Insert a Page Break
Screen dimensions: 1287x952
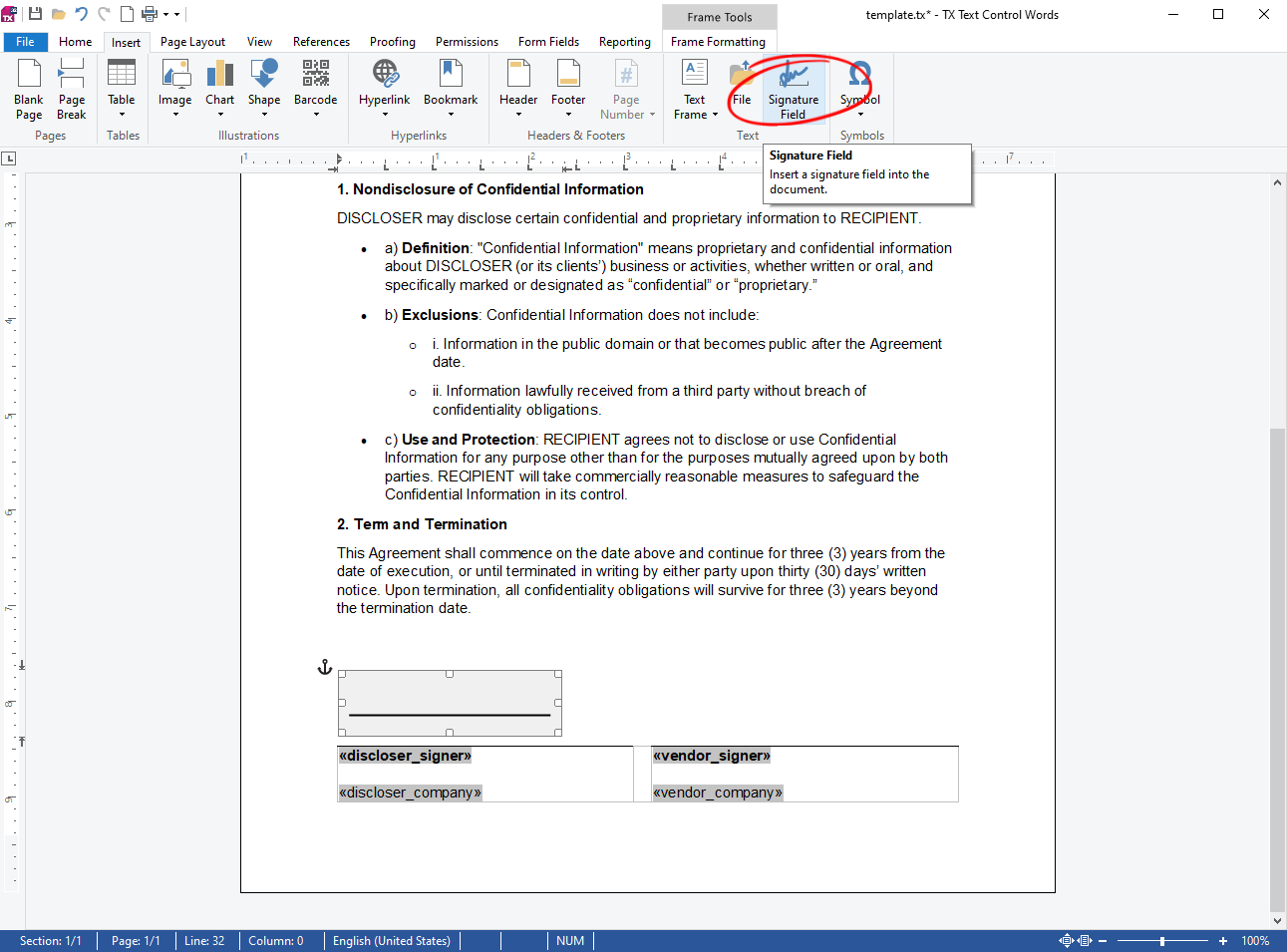tap(72, 89)
